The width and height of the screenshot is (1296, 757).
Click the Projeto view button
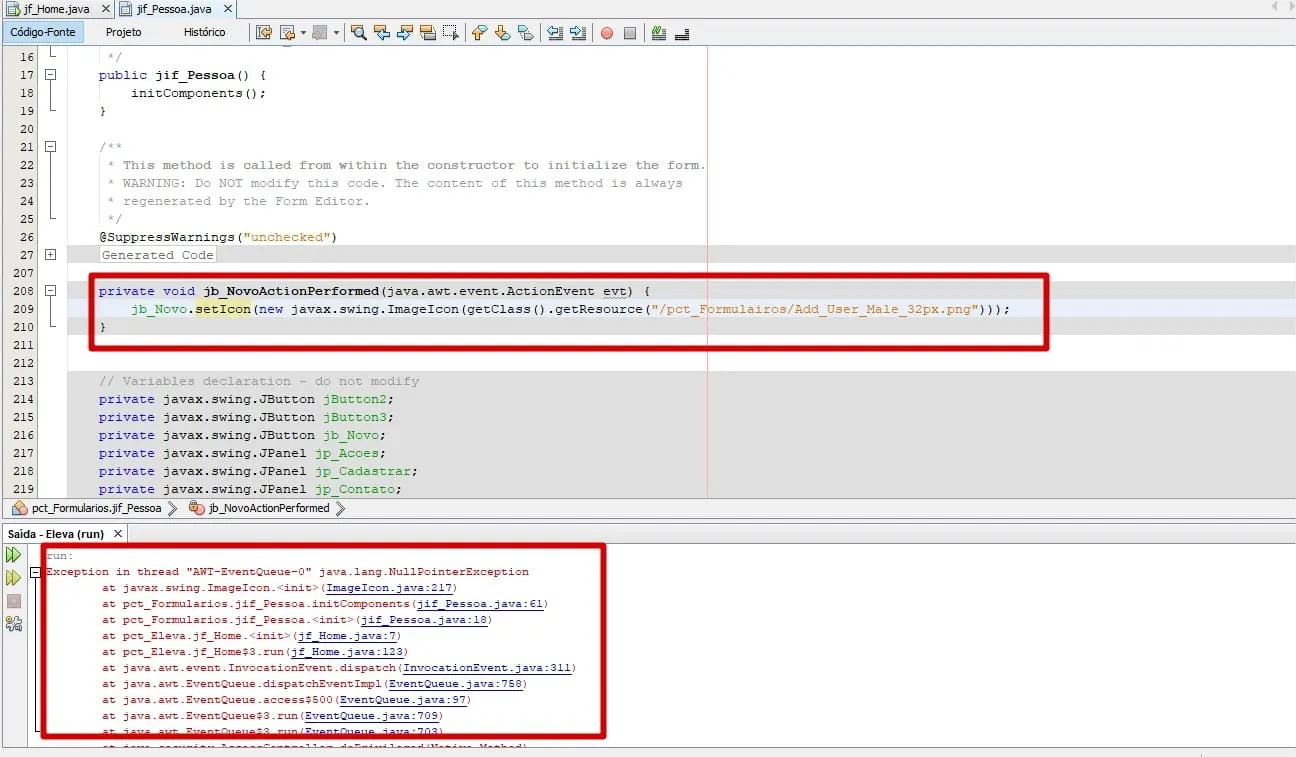click(x=124, y=32)
